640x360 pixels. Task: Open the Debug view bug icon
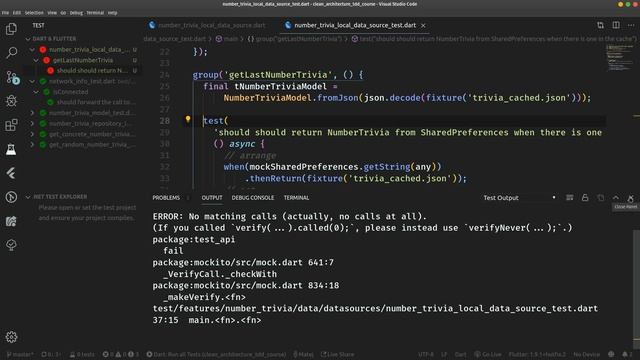point(11,101)
